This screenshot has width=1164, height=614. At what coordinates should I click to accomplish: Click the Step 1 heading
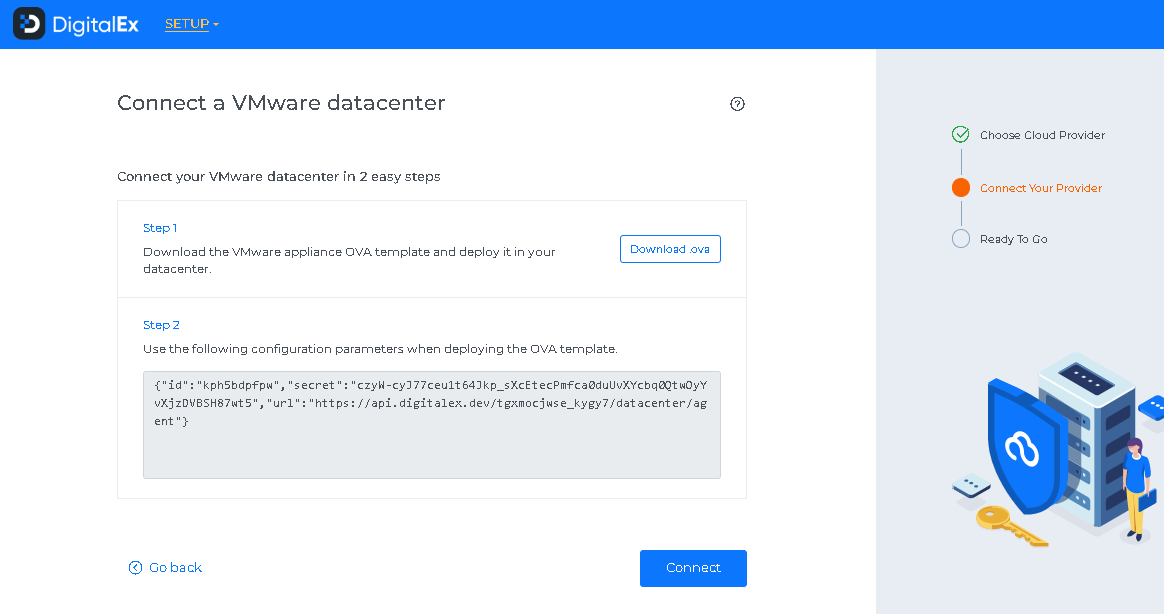pyautogui.click(x=160, y=228)
